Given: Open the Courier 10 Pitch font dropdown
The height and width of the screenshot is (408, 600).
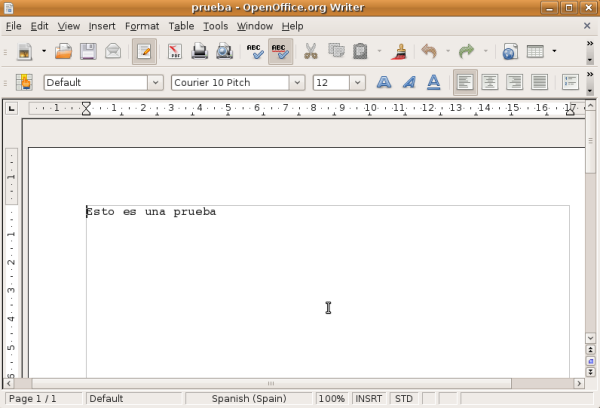Looking at the screenshot, I should click(296, 82).
